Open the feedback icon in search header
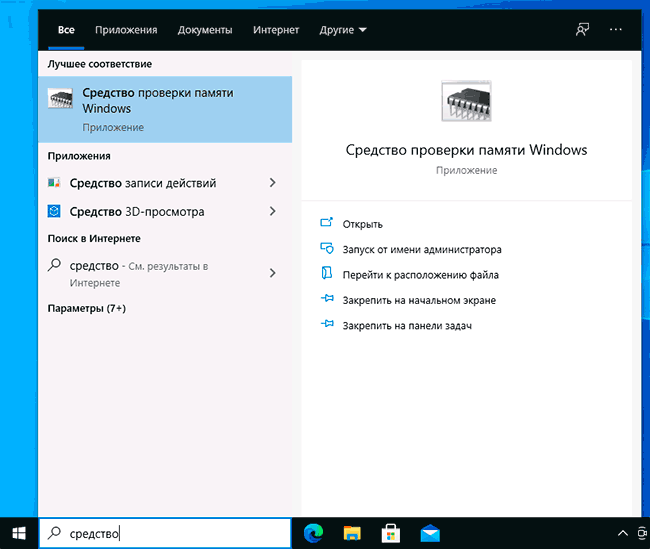The height and width of the screenshot is (549, 650). pyautogui.click(x=582, y=29)
